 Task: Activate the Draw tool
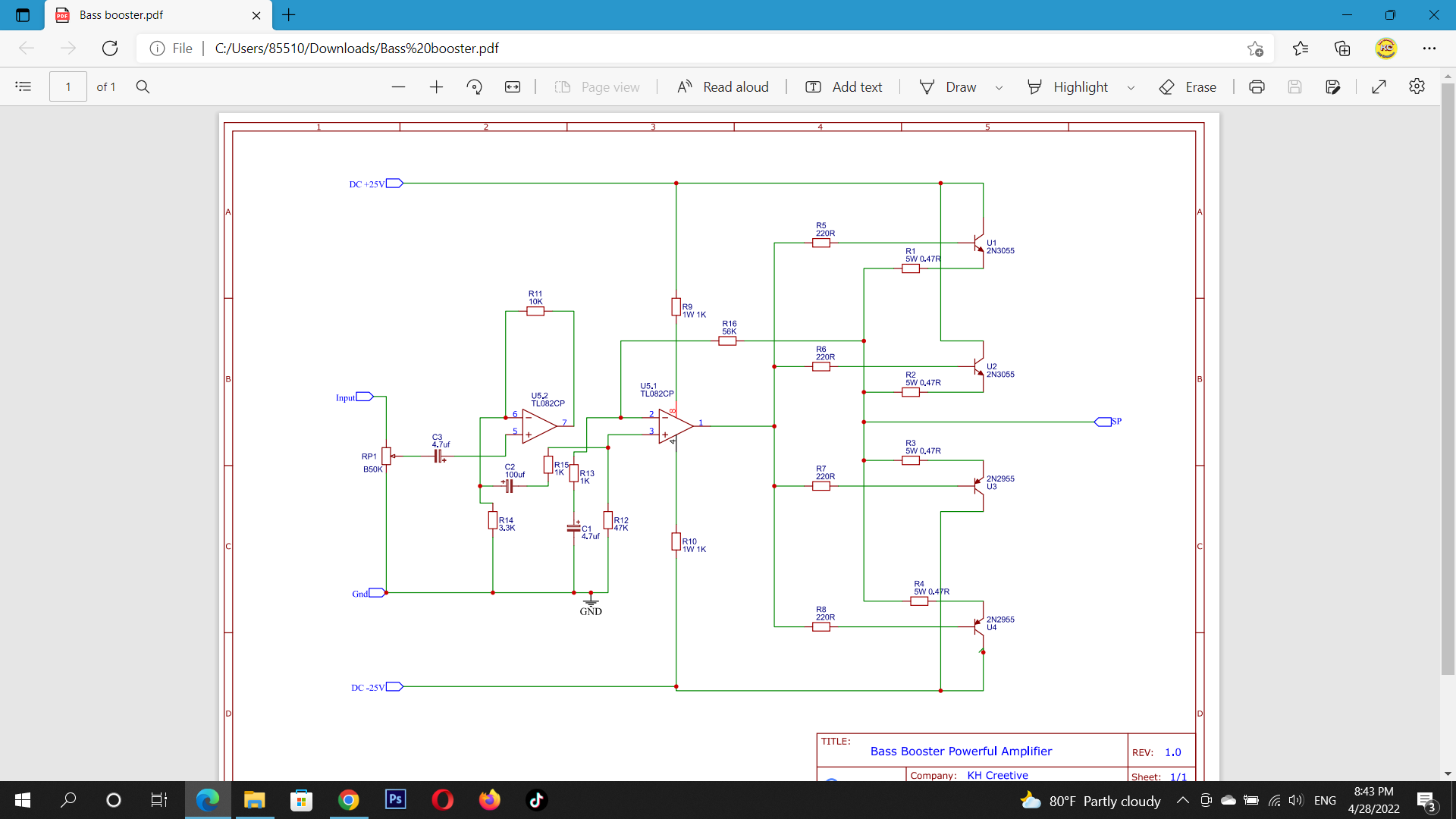point(948,86)
